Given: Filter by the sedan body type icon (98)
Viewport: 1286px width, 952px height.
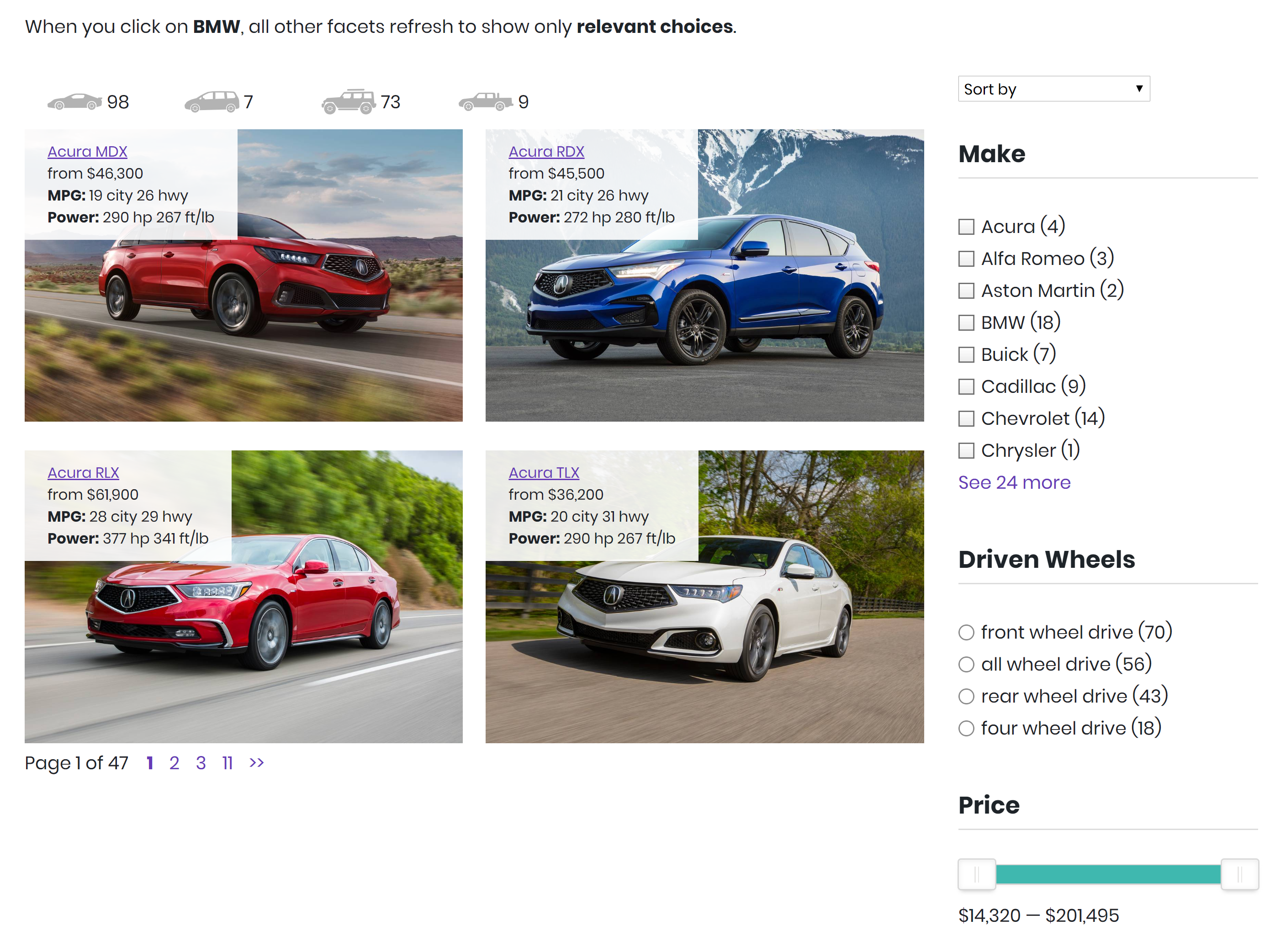Looking at the screenshot, I should point(75,102).
